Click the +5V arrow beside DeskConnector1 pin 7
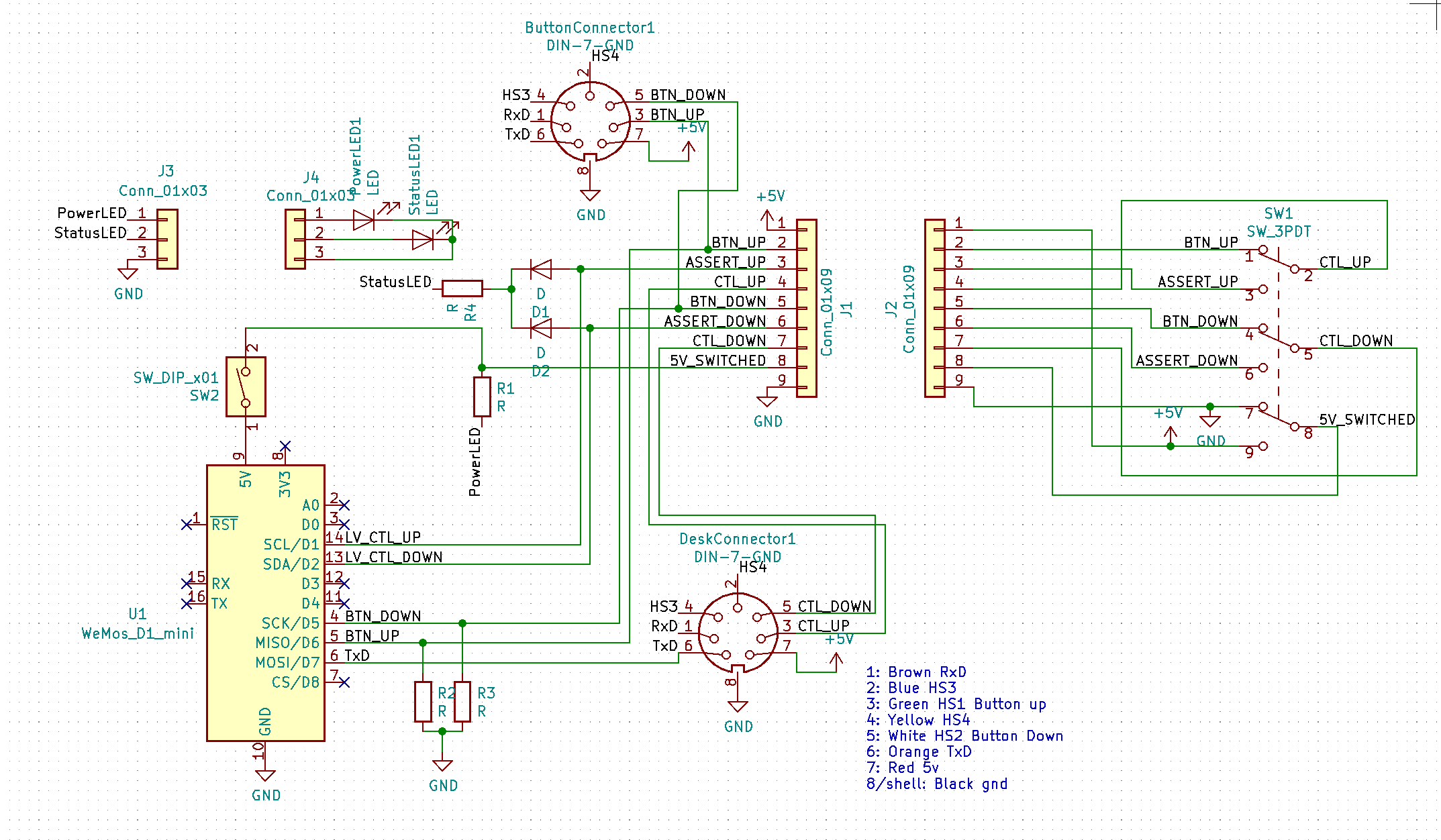The width and height of the screenshot is (1441, 840). coord(836,661)
